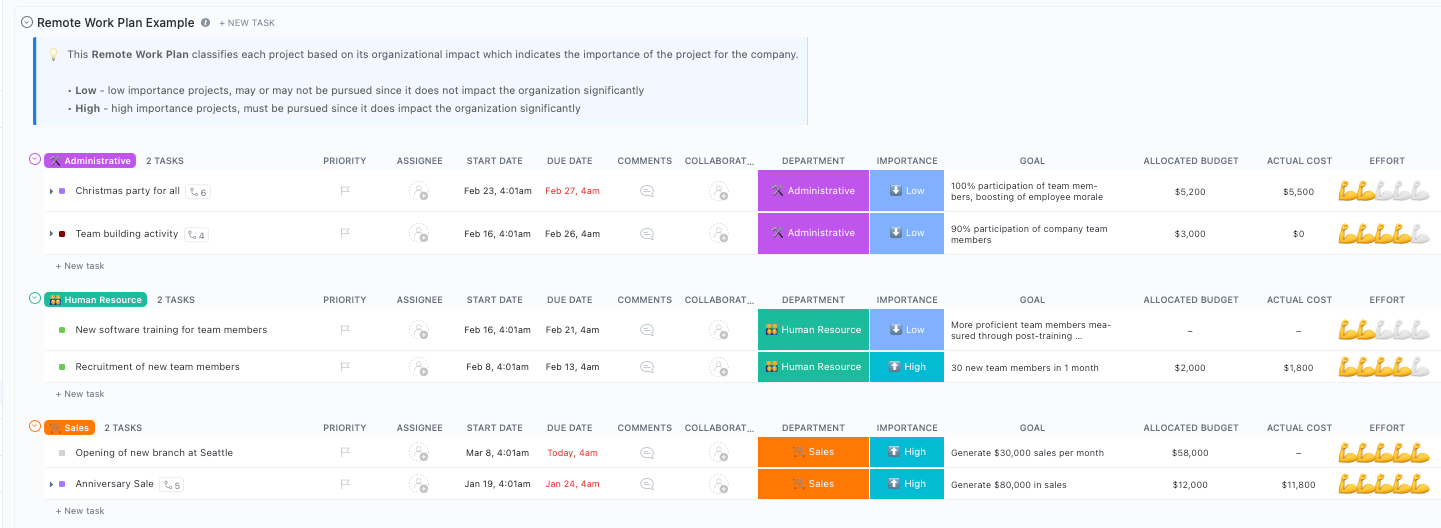This screenshot has height=528, width=1441.
Task: Click priority flag for Opening of new branch
Action: coord(345,452)
